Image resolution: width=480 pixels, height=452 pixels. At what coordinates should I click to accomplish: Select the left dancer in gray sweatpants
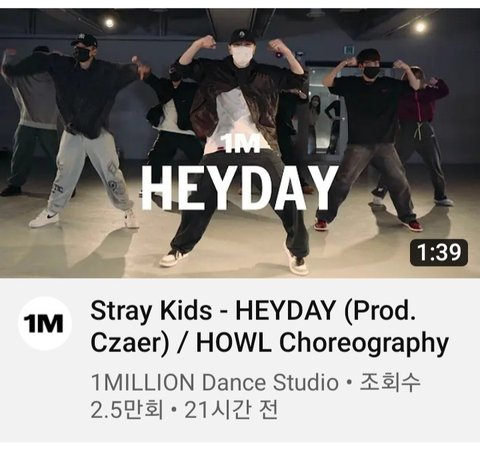[82, 131]
